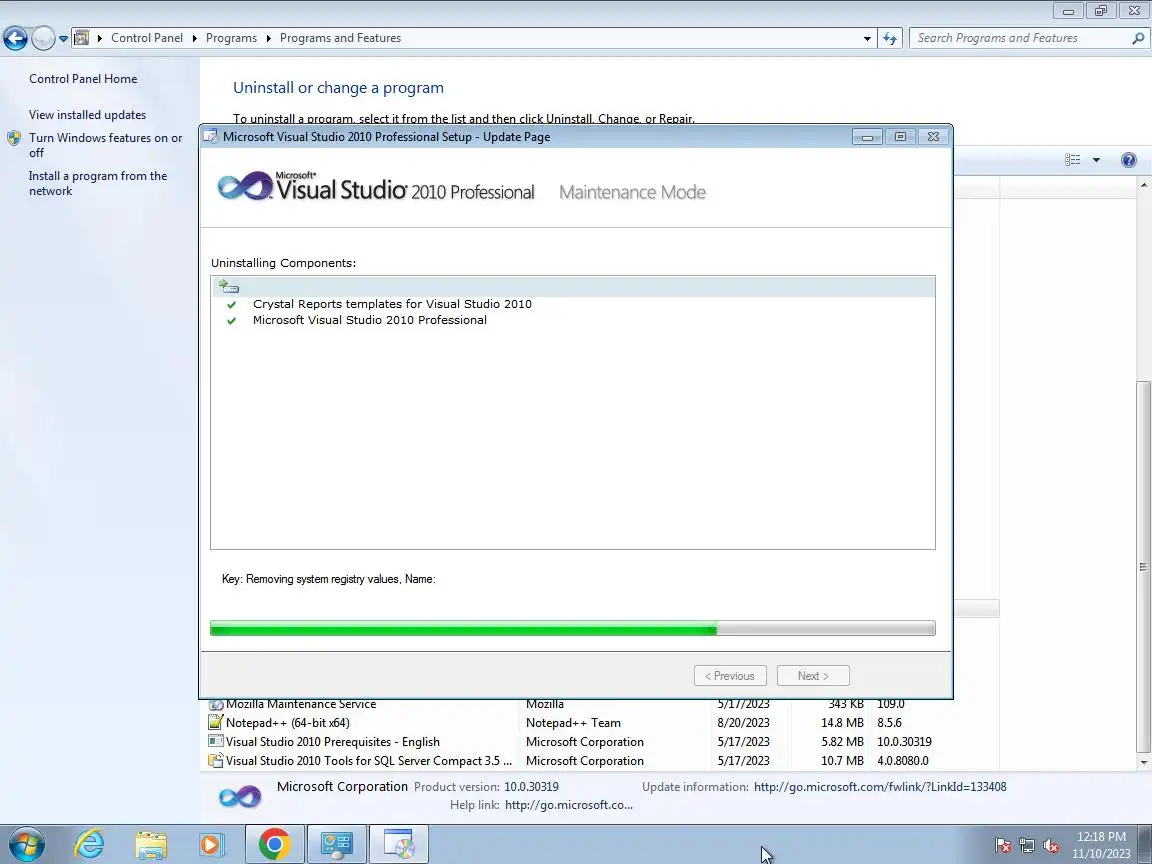Click the Visual Studio setup title icon
1152x864 pixels.
[x=211, y=137]
